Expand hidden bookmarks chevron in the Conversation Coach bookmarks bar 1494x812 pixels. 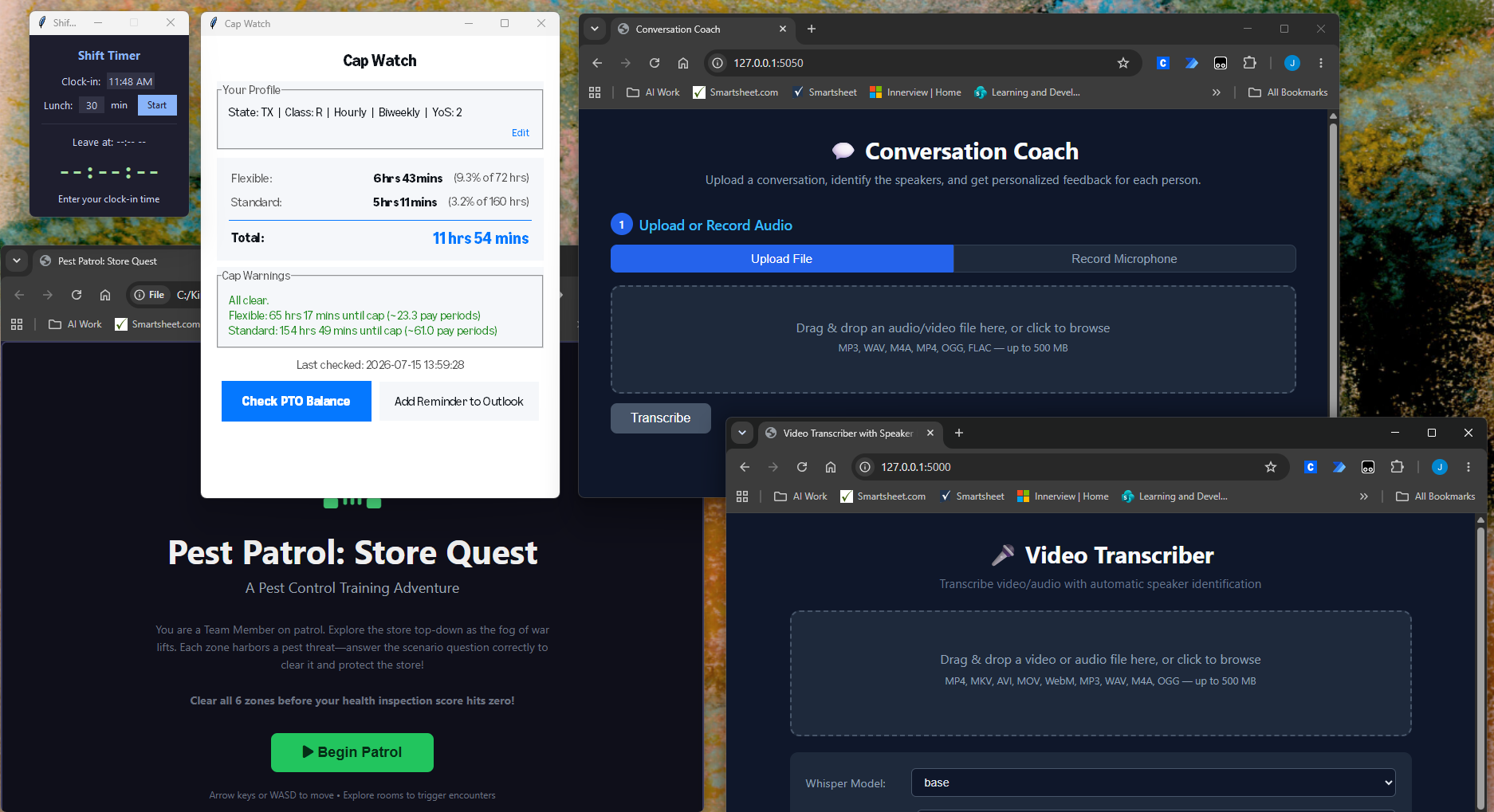[1217, 92]
